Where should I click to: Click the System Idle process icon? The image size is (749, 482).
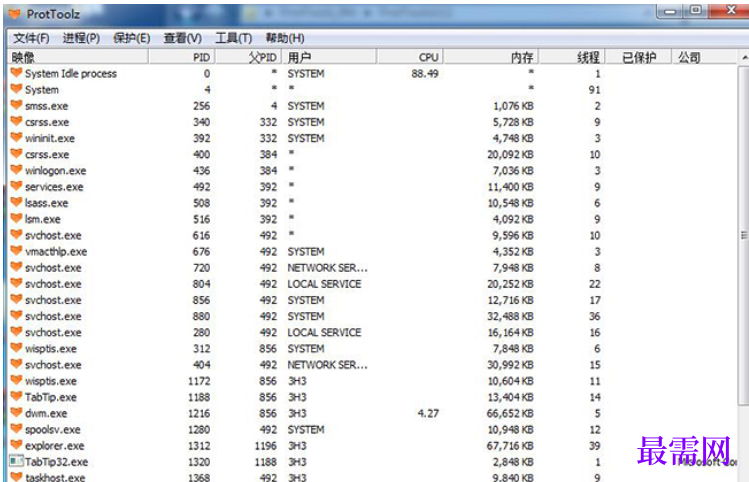click(x=16, y=73)
